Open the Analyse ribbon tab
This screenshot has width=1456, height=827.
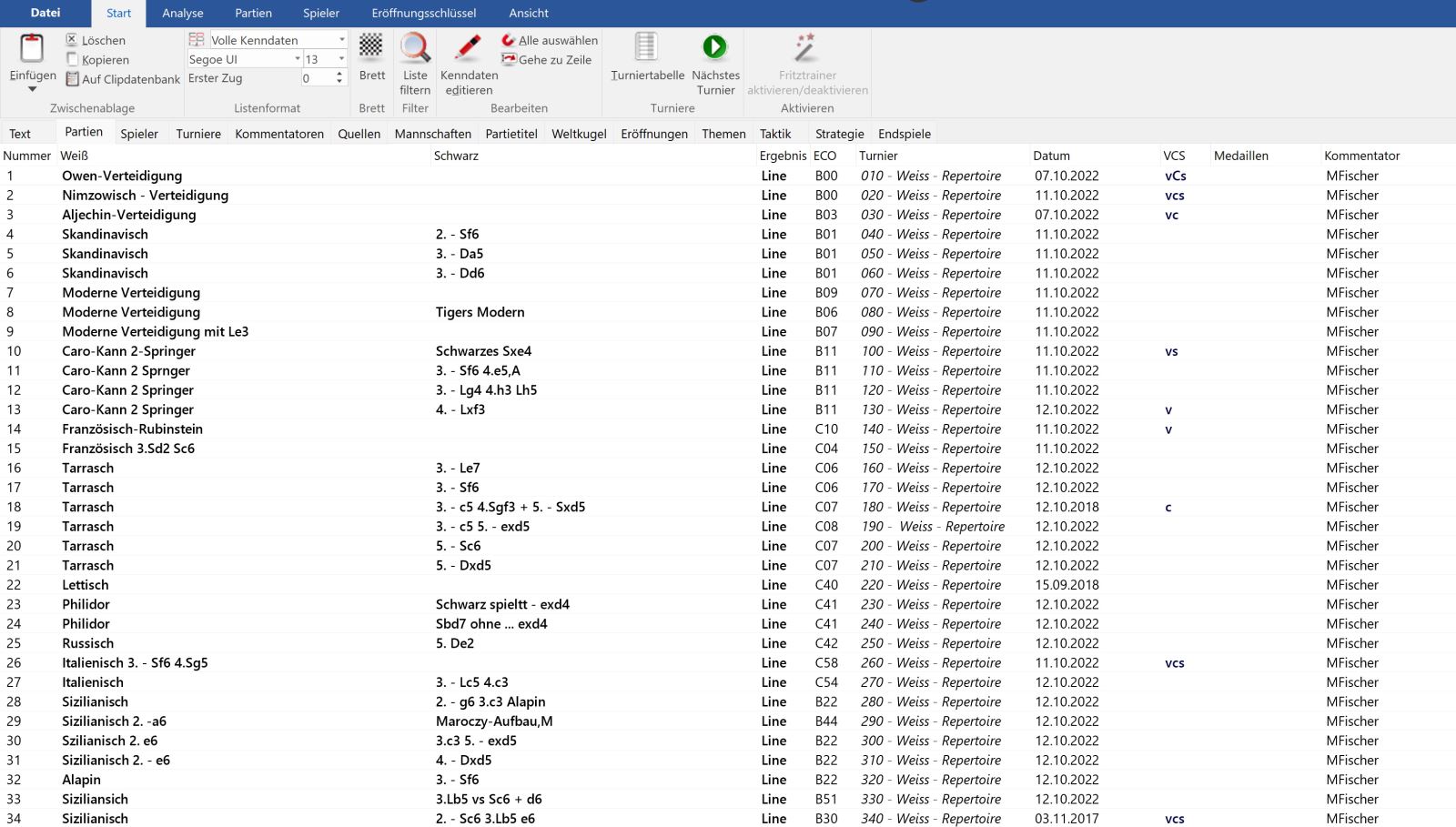pos(182,14)
